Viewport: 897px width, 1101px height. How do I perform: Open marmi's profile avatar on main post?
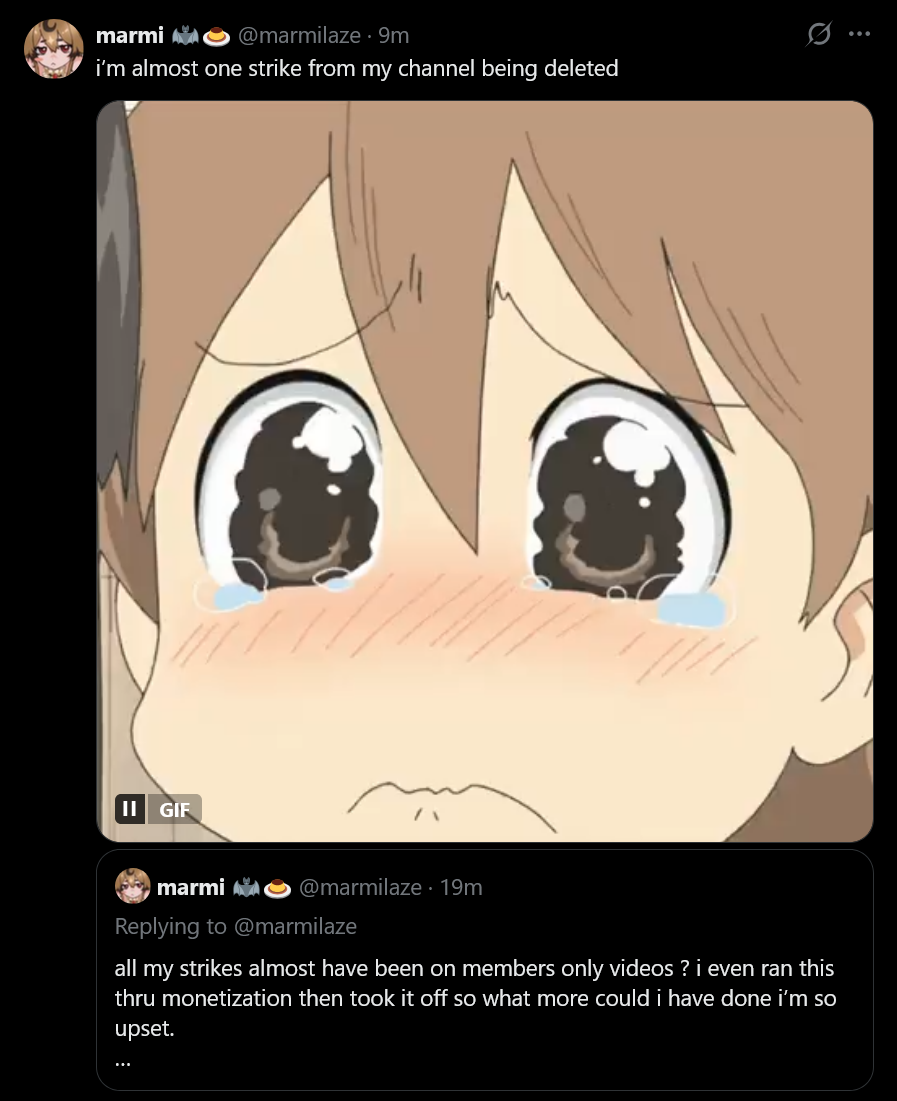click(53, 48)
